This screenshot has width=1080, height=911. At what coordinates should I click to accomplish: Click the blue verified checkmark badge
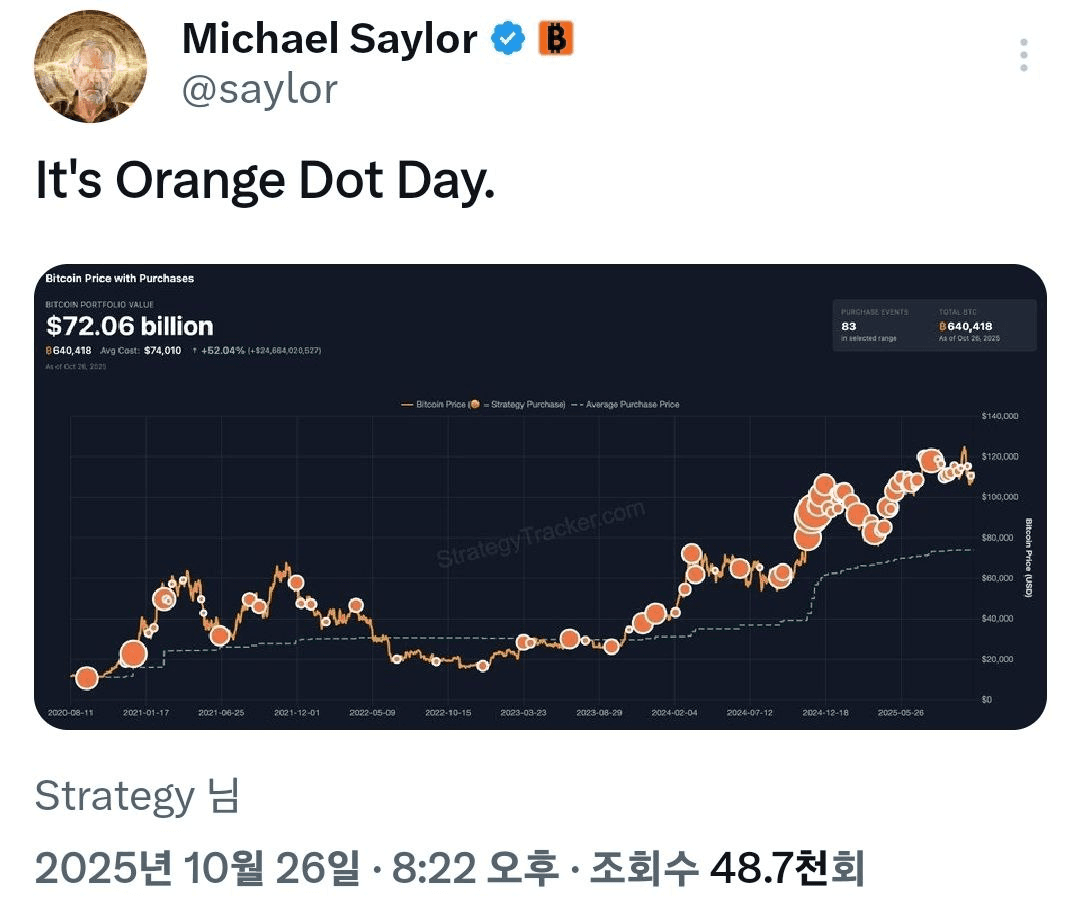point(508,39)
